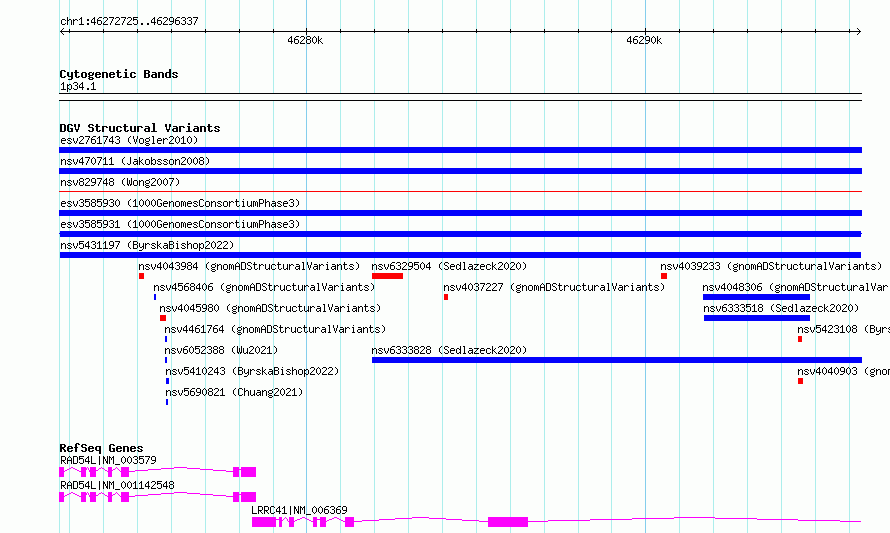
Task: Click the nsv5410243 (ByrskaBishop2022) label
Action: [x=252, y=371]
